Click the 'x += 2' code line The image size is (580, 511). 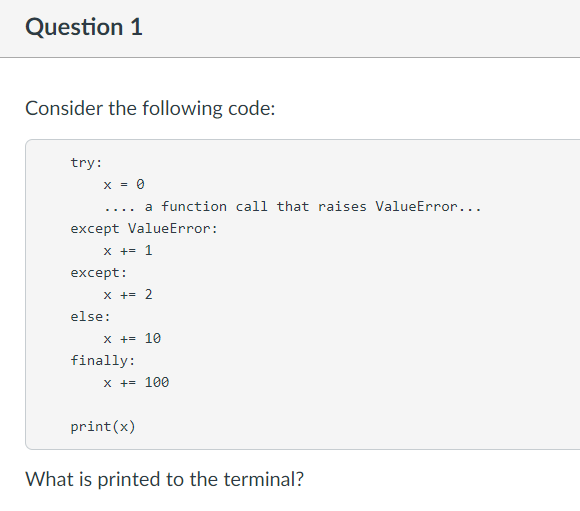[x=128, y=295]
